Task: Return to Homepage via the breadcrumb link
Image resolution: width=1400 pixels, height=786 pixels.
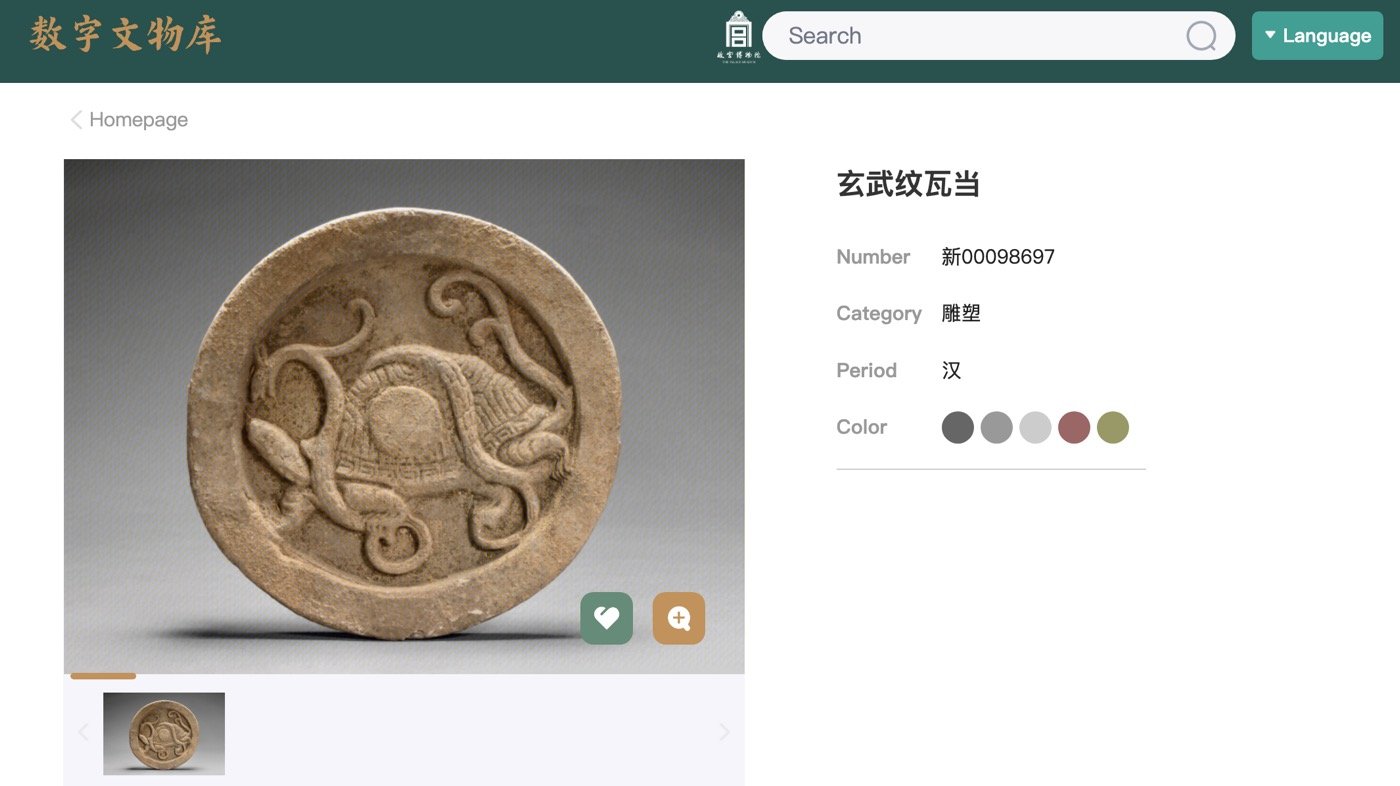Action: coord(138,120)
